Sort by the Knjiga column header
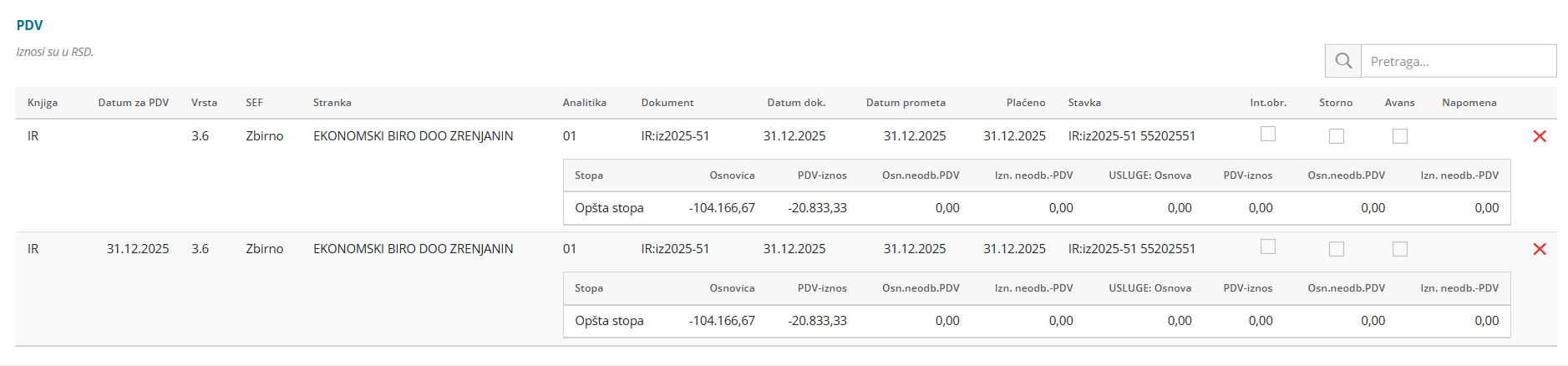 [x=43, y=103]
